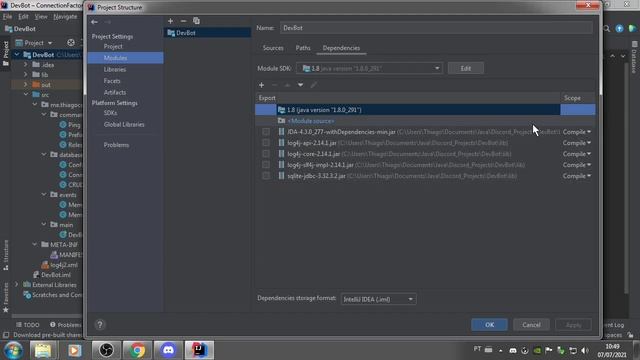640x360 pixels.
Task: Click the Edit SDK button
Action: 466,68
